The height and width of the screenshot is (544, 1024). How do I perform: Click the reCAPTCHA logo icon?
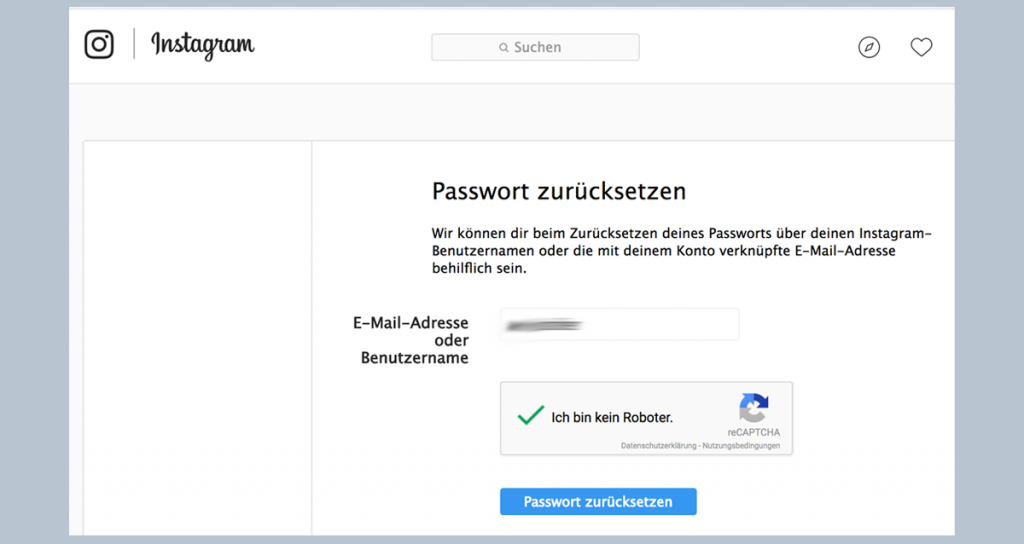[754, 408]
